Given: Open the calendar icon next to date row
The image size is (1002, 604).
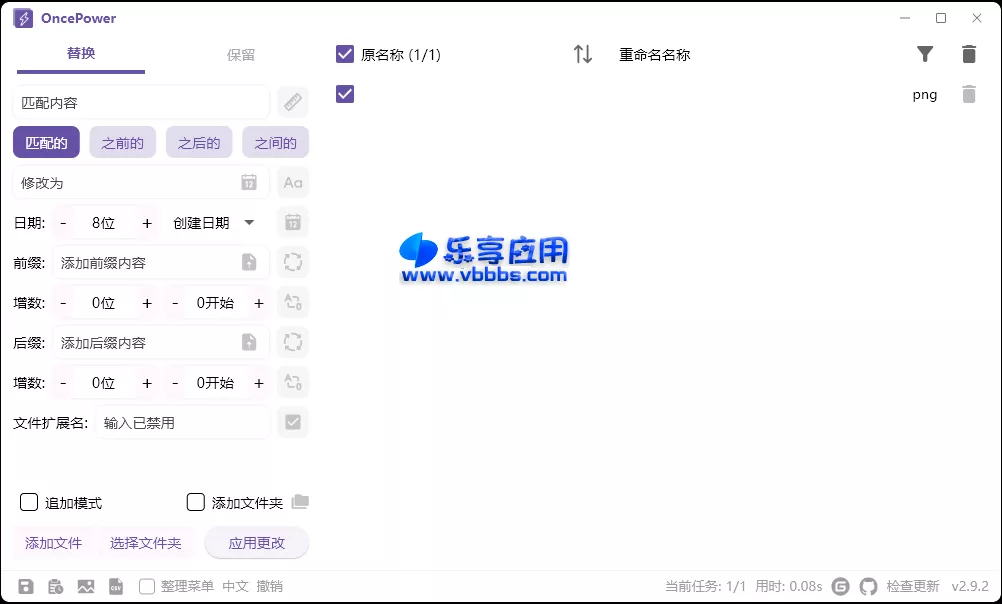Looking at the screenshot, I should pyautogui.click(x=292, y=222).
